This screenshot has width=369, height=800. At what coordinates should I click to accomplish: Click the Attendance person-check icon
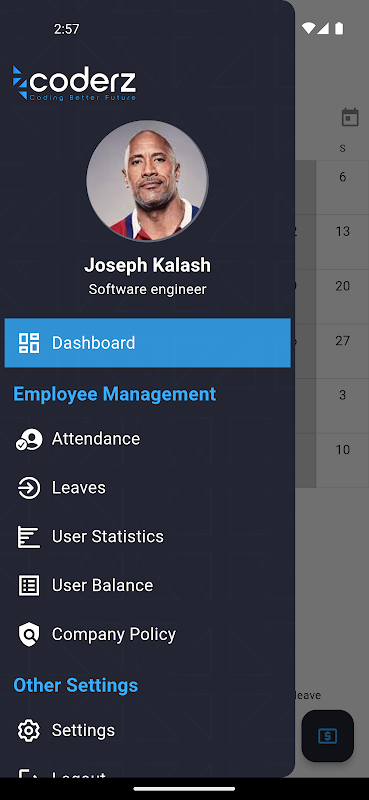(x=29, y=439)
